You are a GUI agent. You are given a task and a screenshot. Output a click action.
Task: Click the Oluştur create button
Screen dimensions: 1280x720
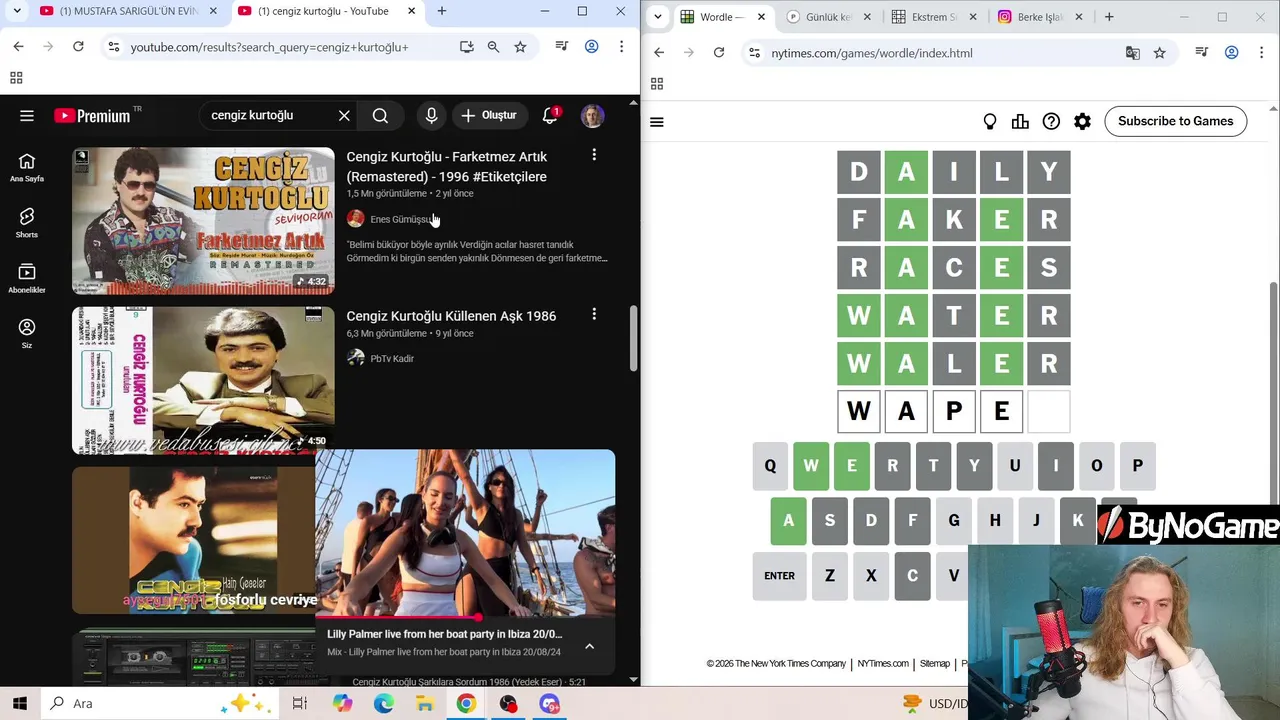tap(488, 116)
